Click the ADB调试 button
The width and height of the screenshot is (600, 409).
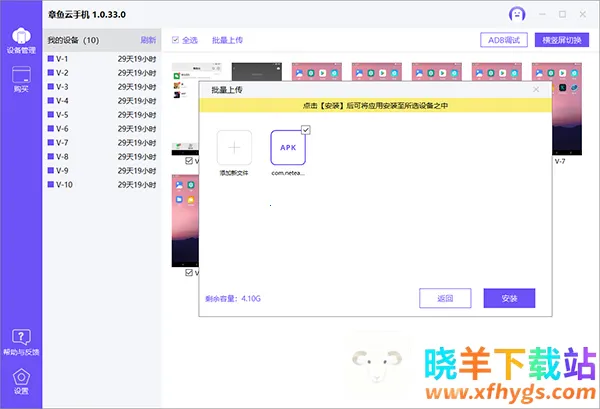point(504,40)
